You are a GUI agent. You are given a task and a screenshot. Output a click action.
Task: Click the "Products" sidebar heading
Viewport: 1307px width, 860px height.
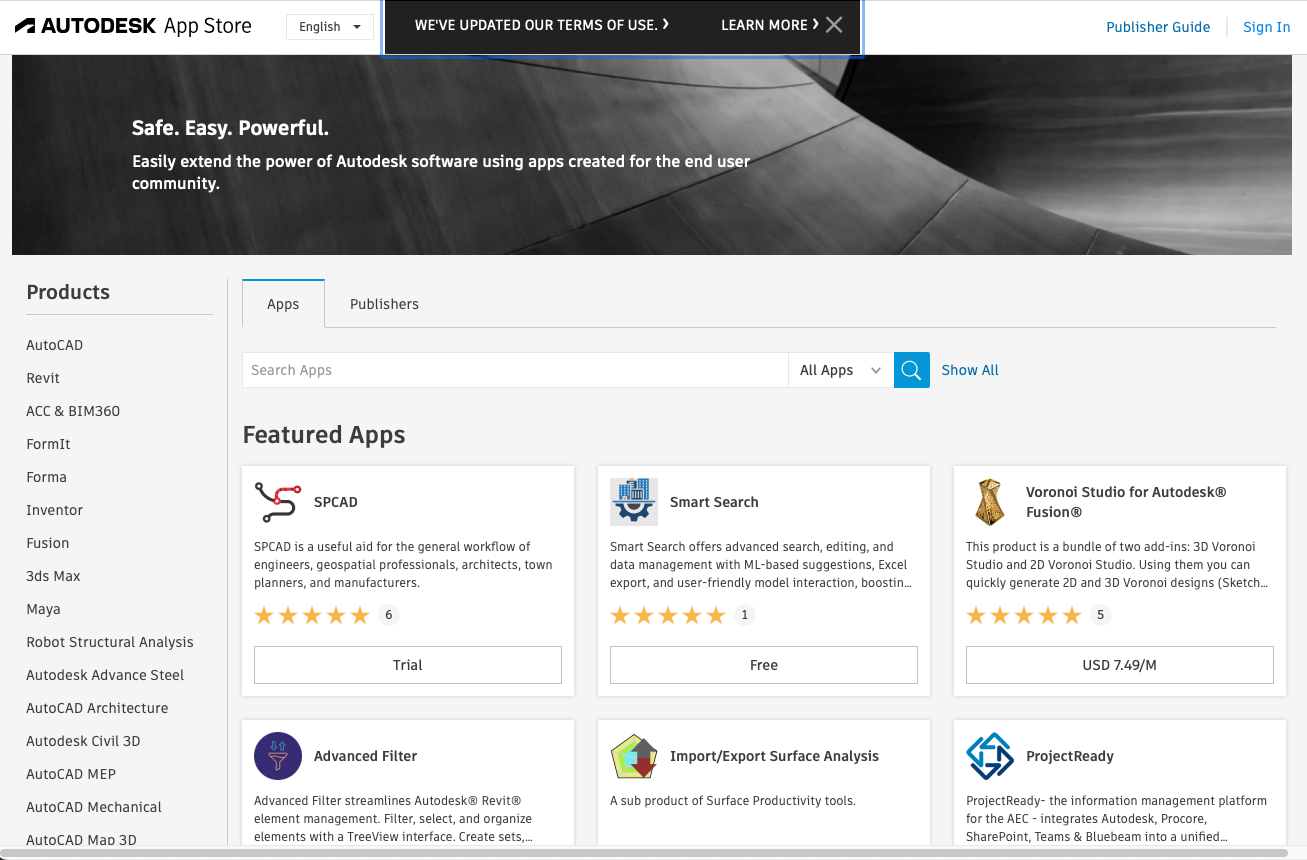coord(68,292)
